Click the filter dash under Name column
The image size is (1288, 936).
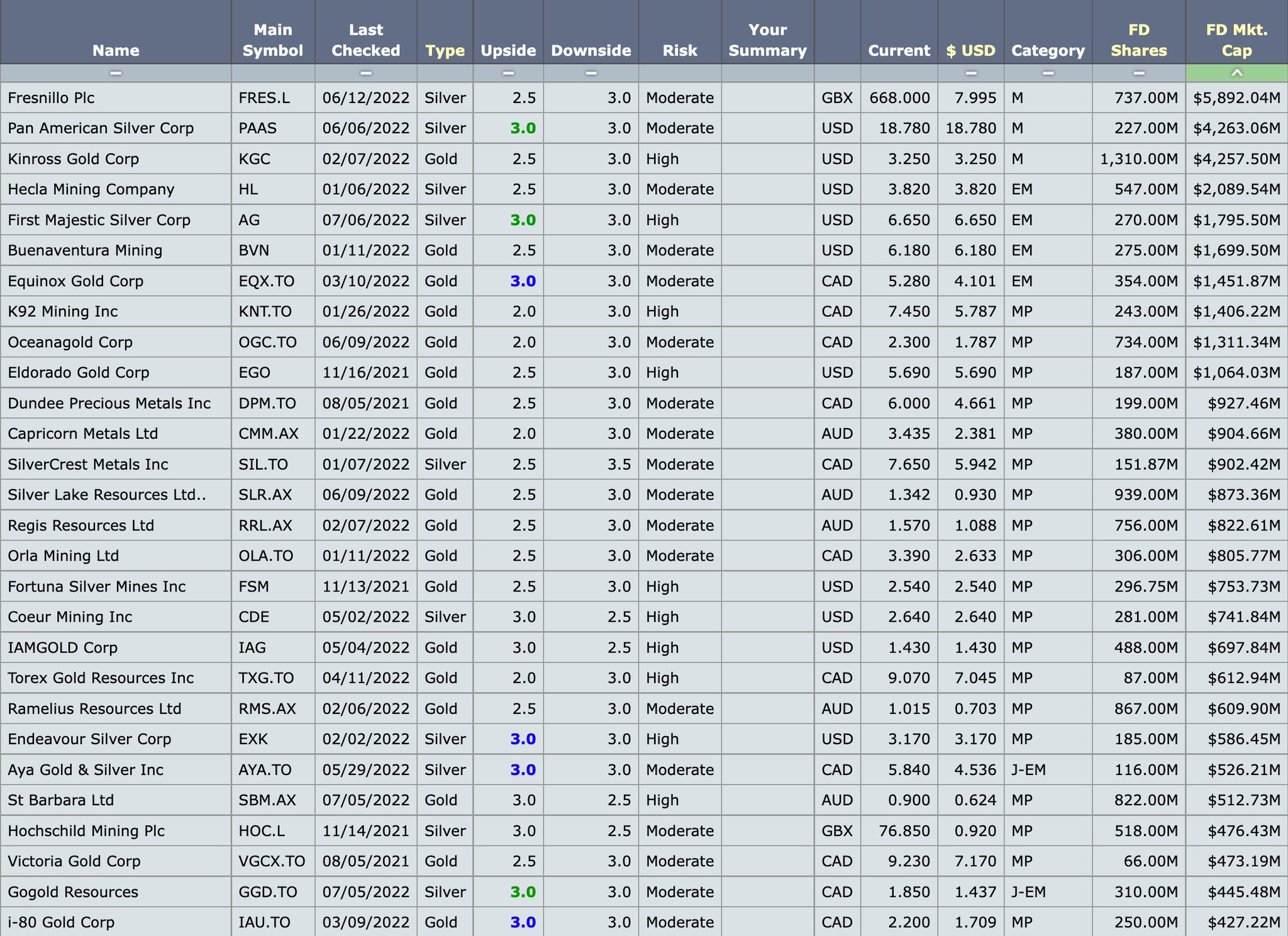[x=115, y=73]
